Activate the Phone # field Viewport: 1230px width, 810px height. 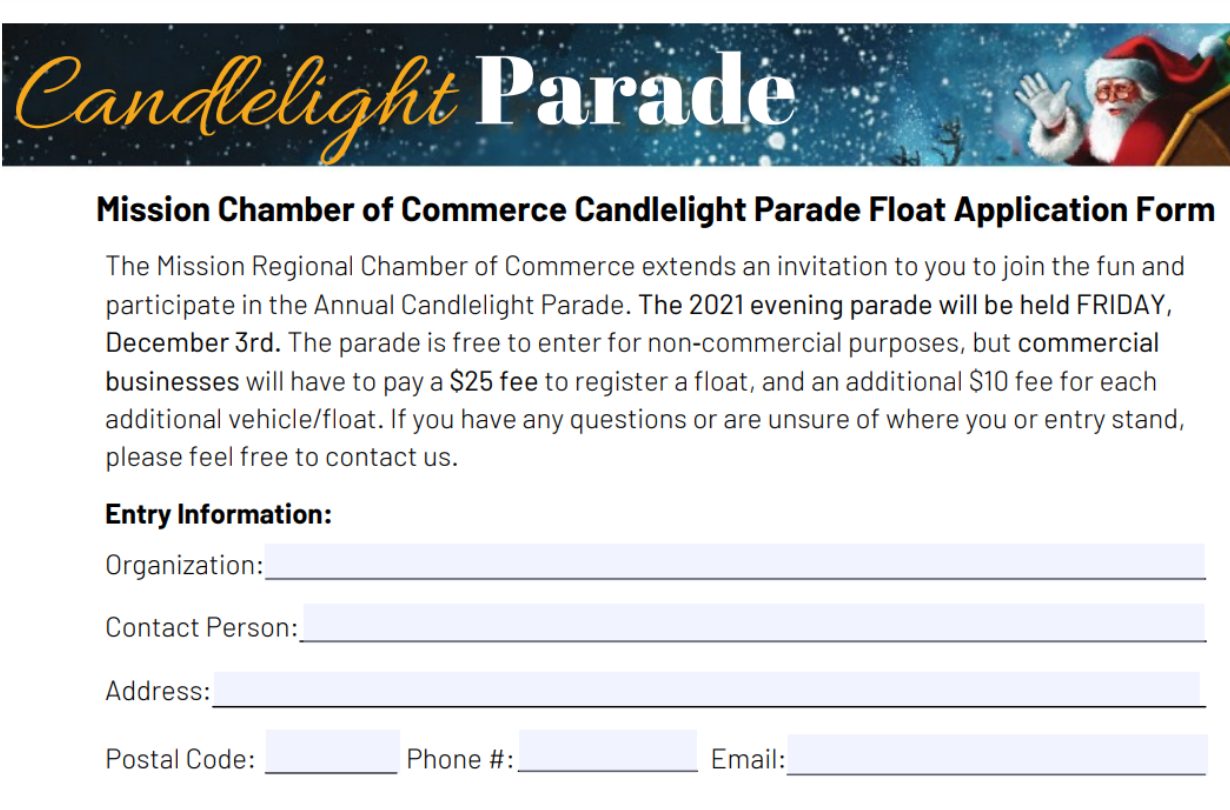608,750
